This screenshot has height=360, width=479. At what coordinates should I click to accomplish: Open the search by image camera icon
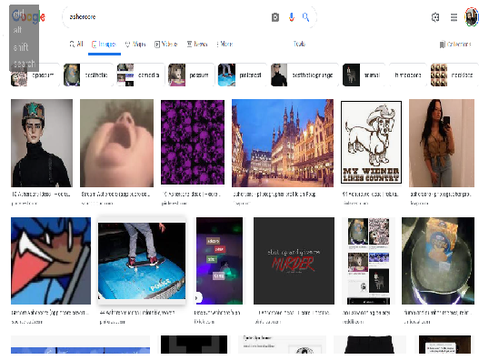point(275,17)
